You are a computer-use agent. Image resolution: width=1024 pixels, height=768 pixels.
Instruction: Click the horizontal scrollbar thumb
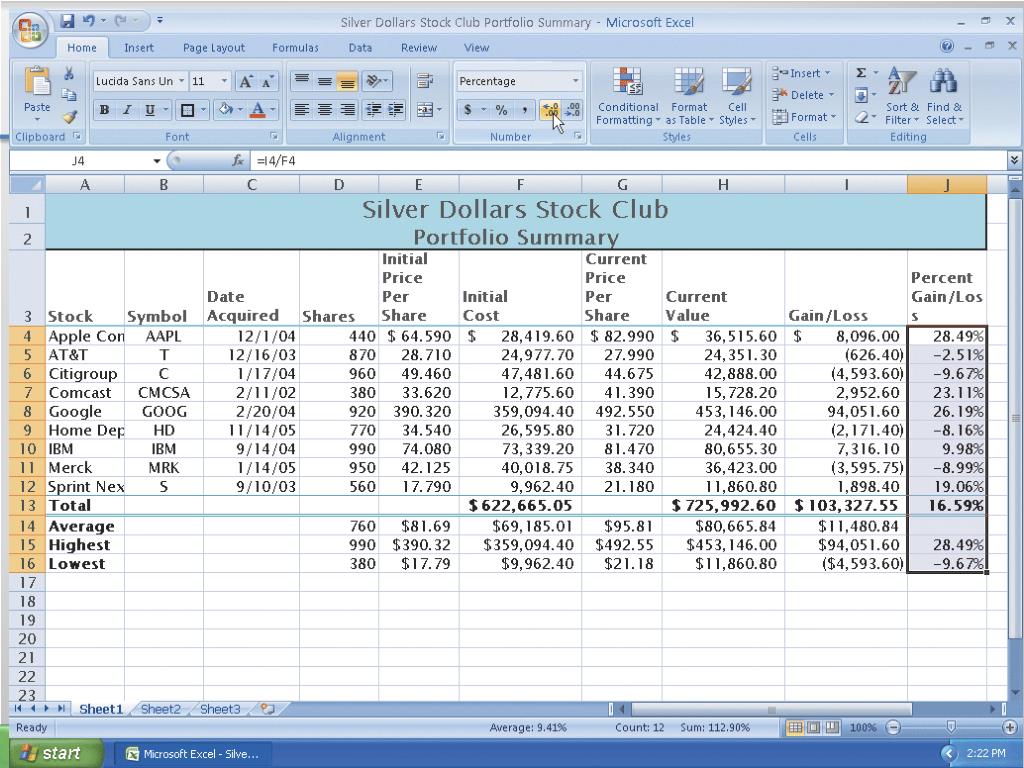771,709
